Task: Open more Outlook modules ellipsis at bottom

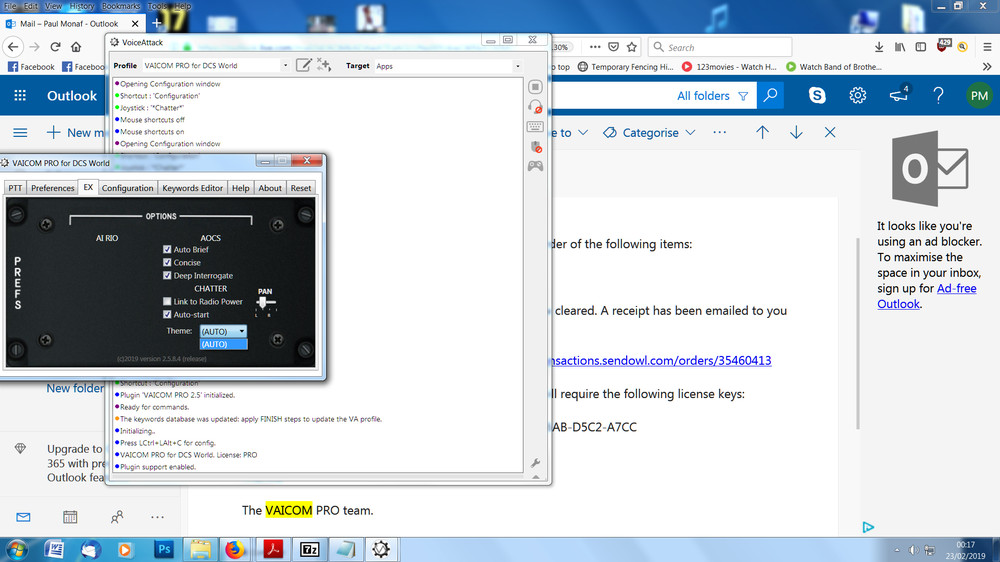Action: click(x=158, y=517)
